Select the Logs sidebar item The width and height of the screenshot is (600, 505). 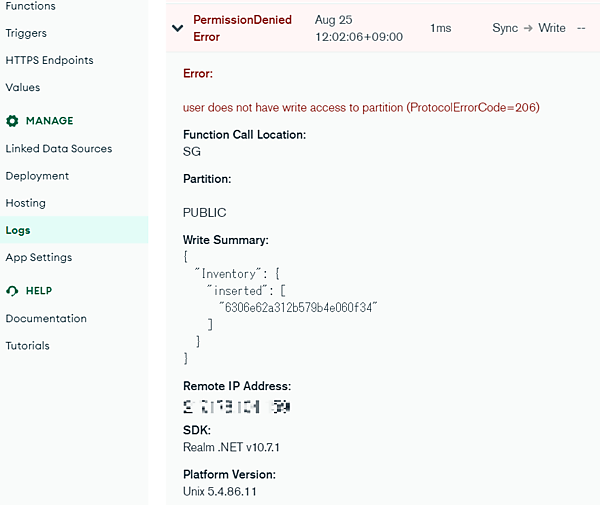coord(18,230)
